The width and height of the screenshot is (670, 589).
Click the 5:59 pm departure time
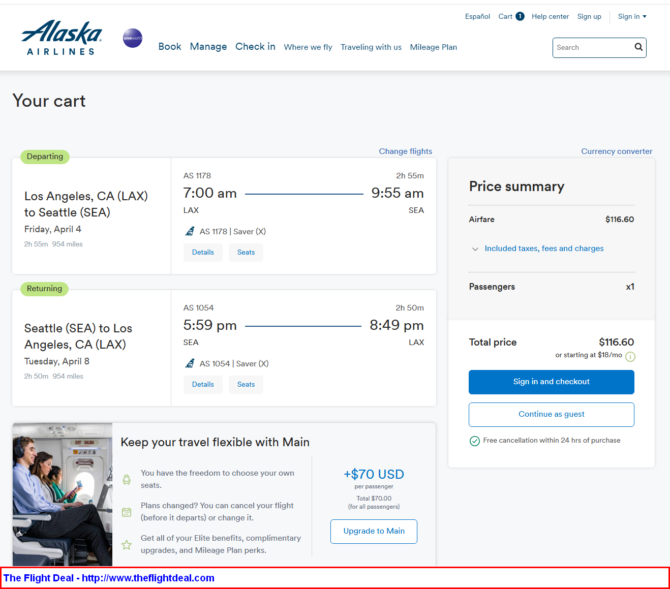(210, 325)
